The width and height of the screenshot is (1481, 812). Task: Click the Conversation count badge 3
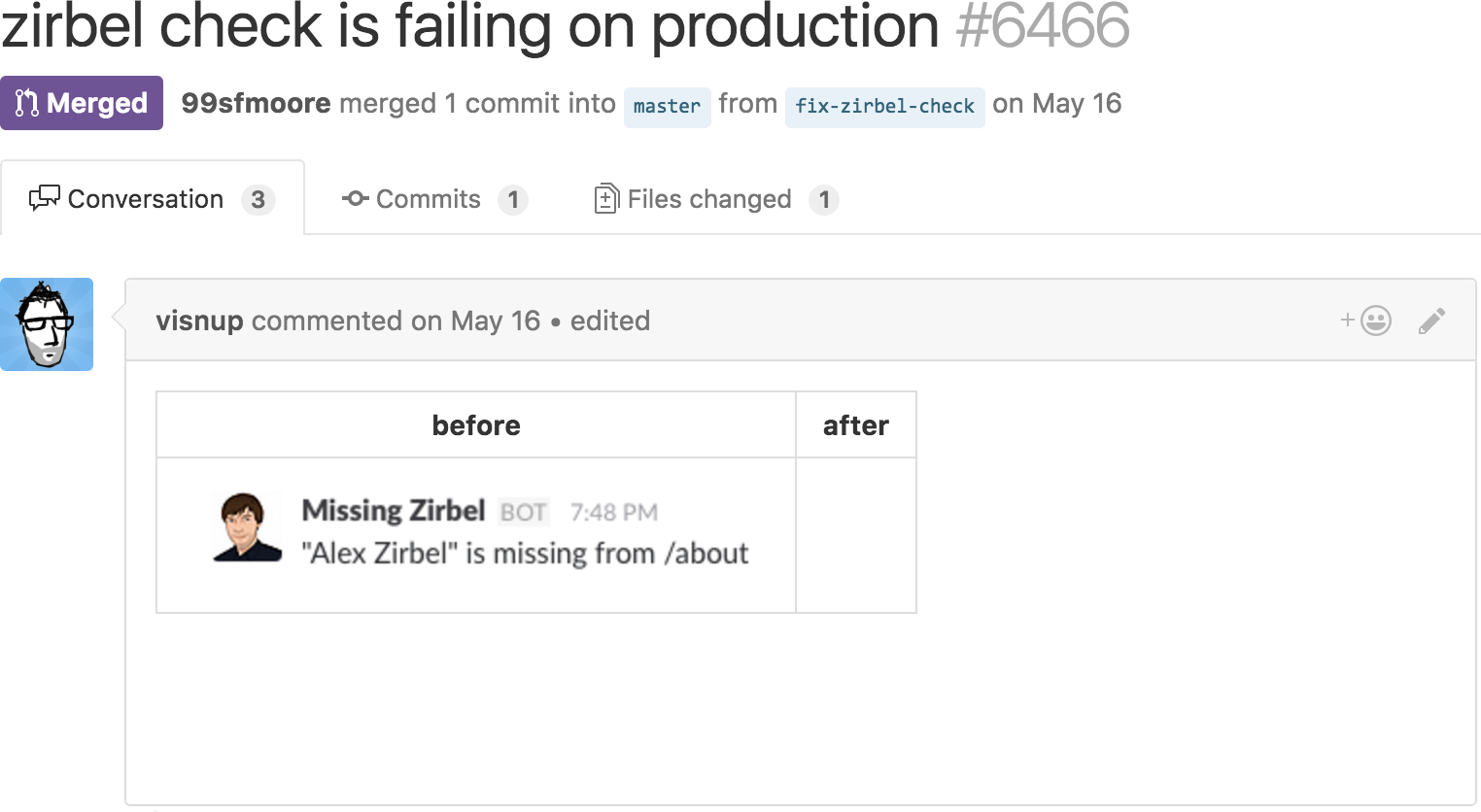pyautogui.click(x=258, y=200)
